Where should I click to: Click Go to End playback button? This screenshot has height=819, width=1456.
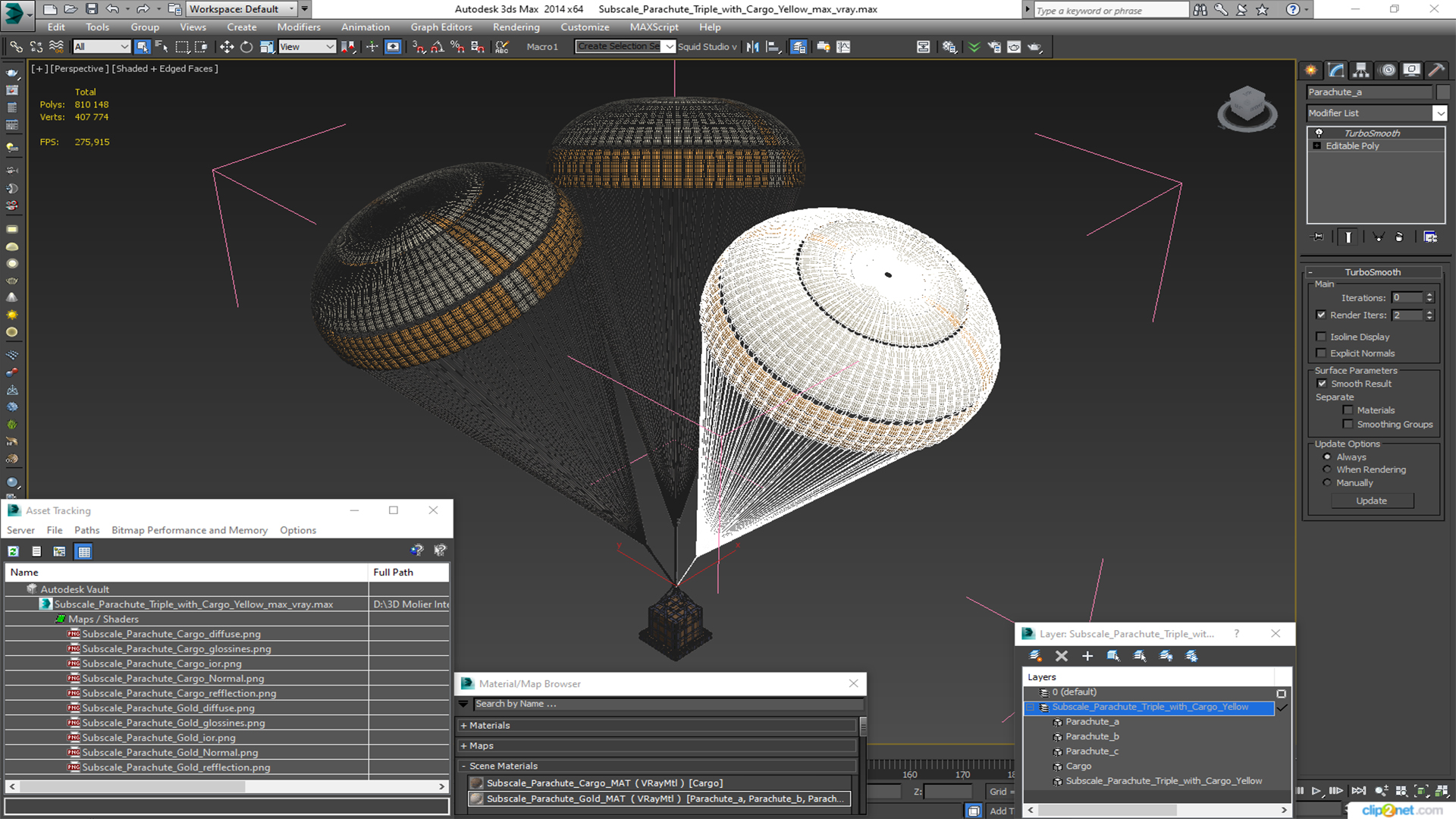(x=1358, y=791)
